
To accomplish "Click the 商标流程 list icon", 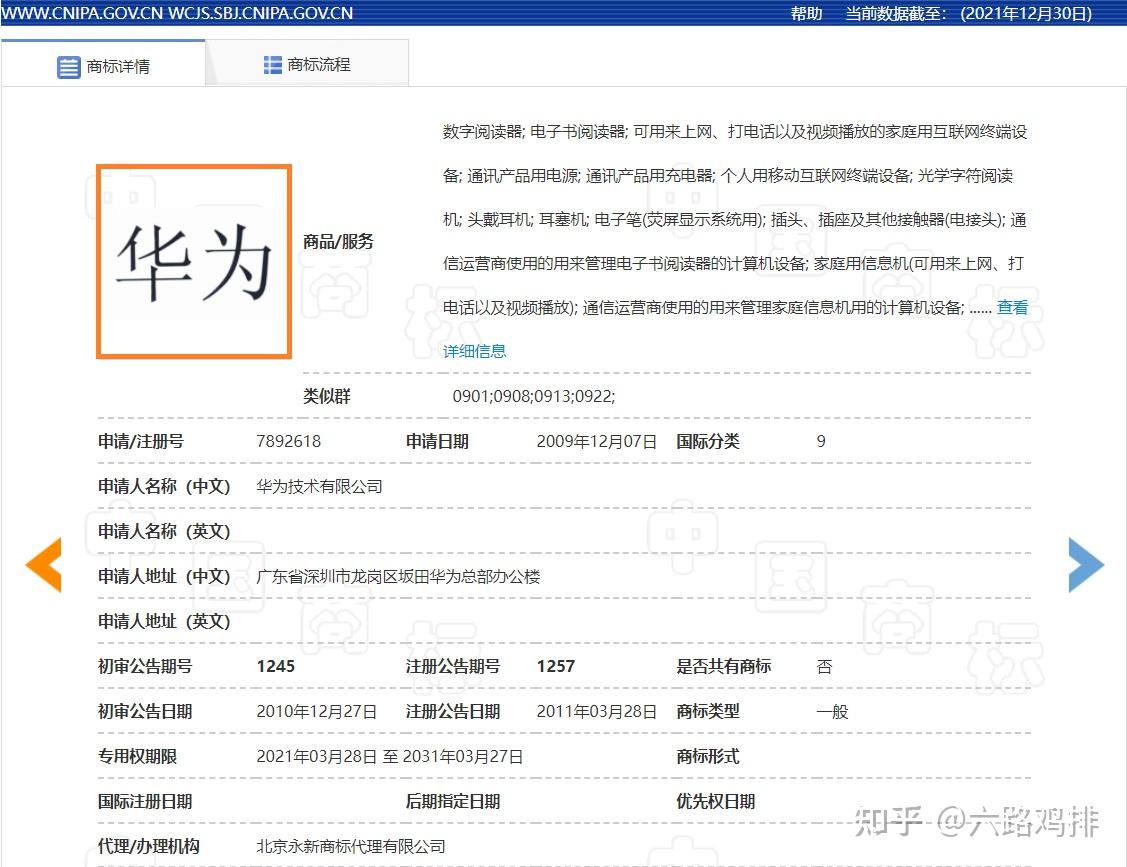I will [272, 65].
